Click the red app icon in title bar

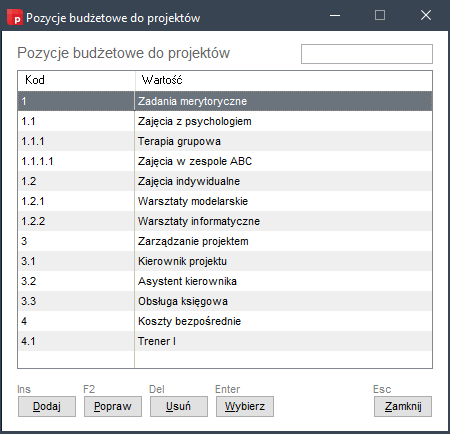pos(15,17)
